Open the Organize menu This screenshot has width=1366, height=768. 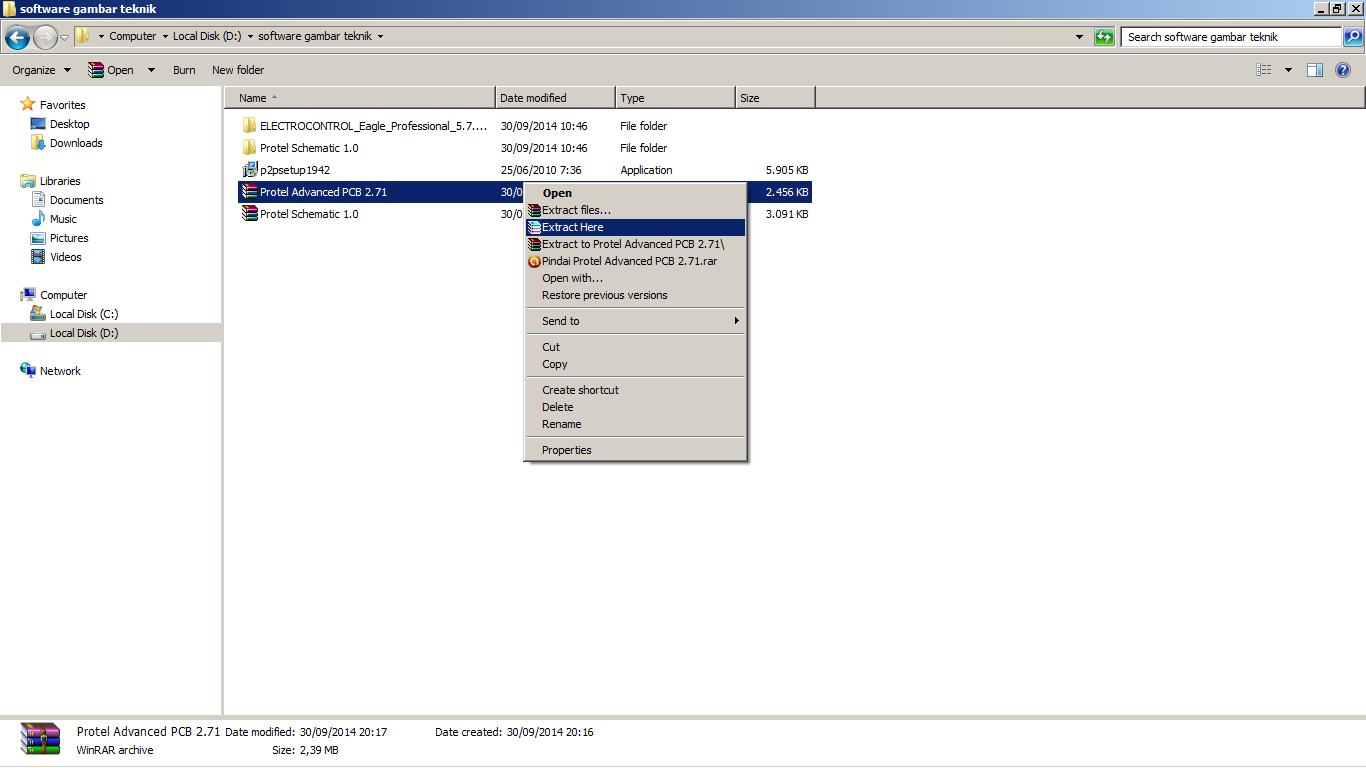click(41, 70)
